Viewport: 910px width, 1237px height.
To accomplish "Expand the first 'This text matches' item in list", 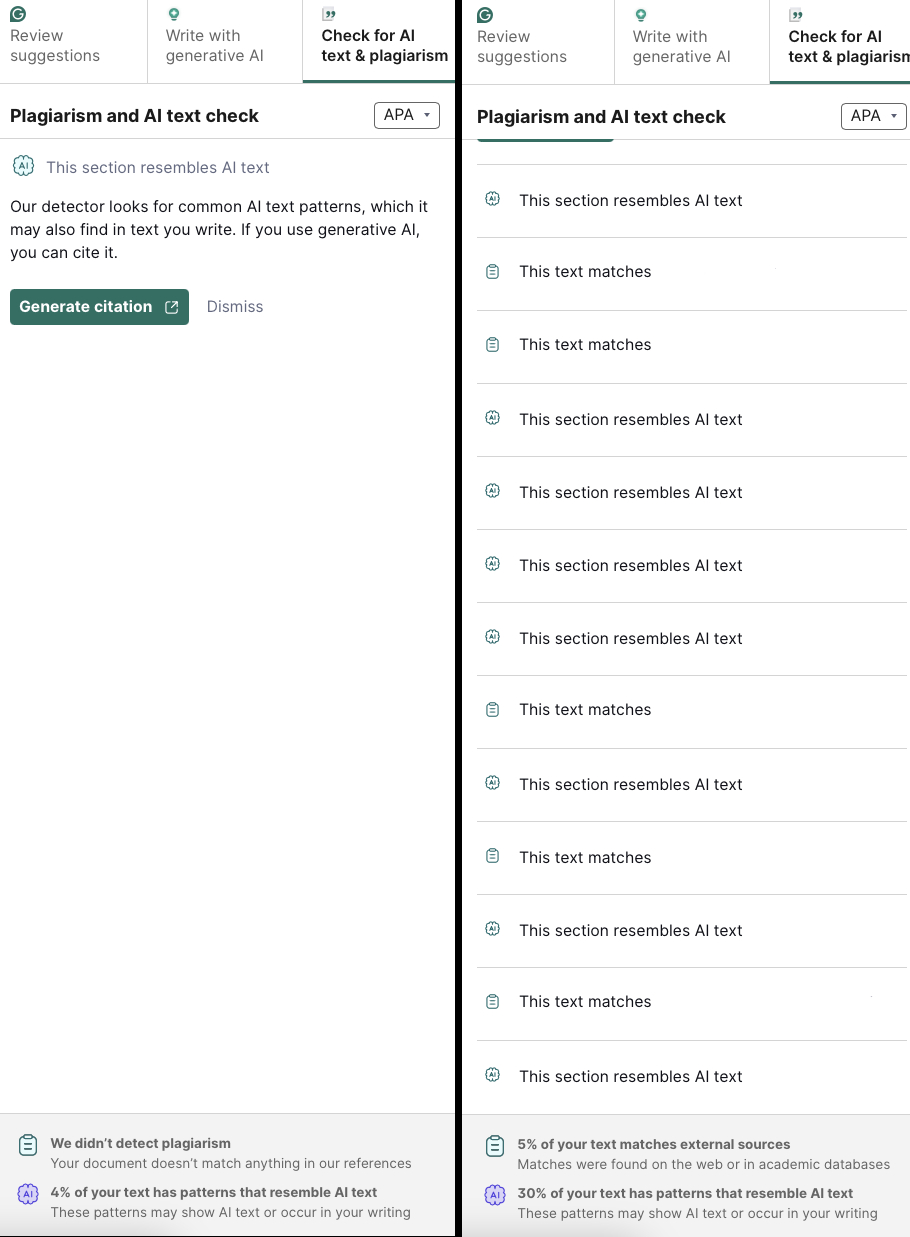I will (692, 273).
